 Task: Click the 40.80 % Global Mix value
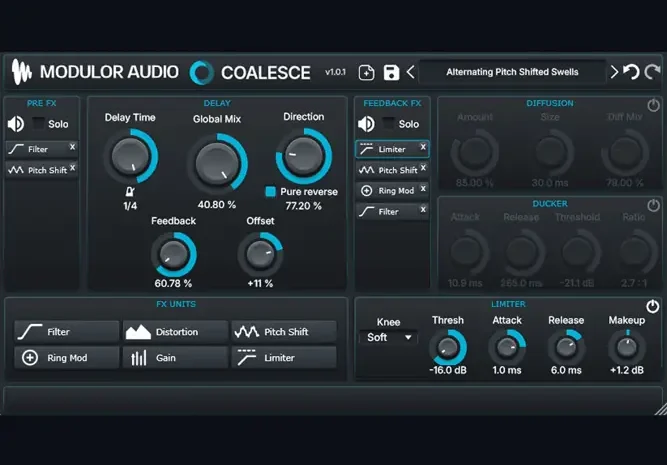tap(217, 205)
